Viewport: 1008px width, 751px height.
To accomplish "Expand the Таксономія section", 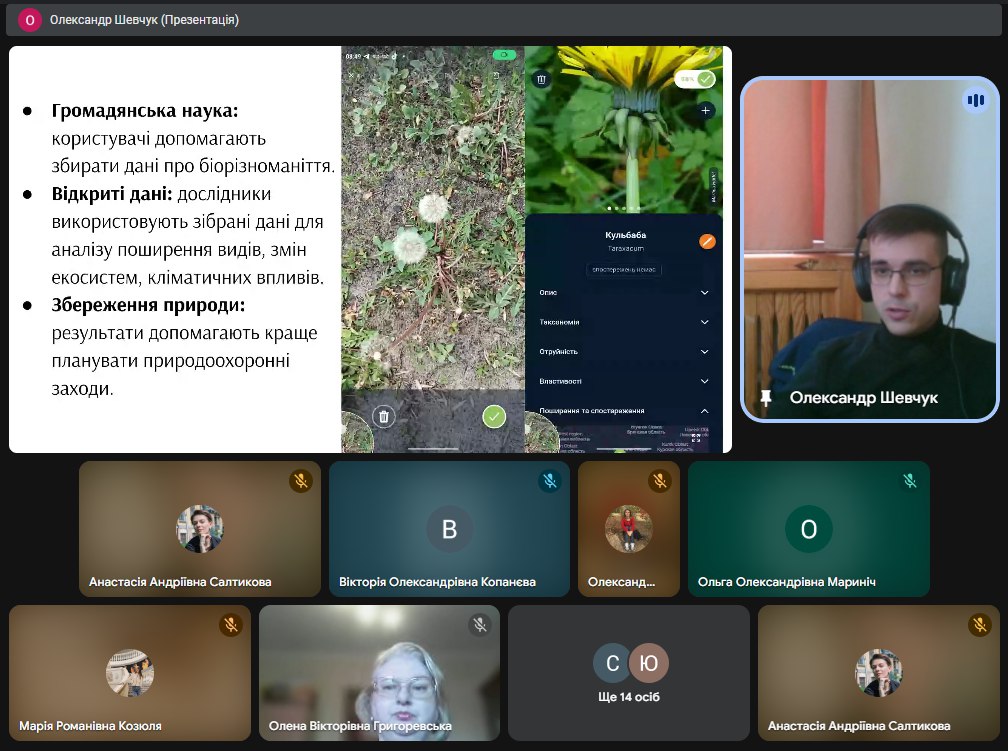I will (704, 322).
